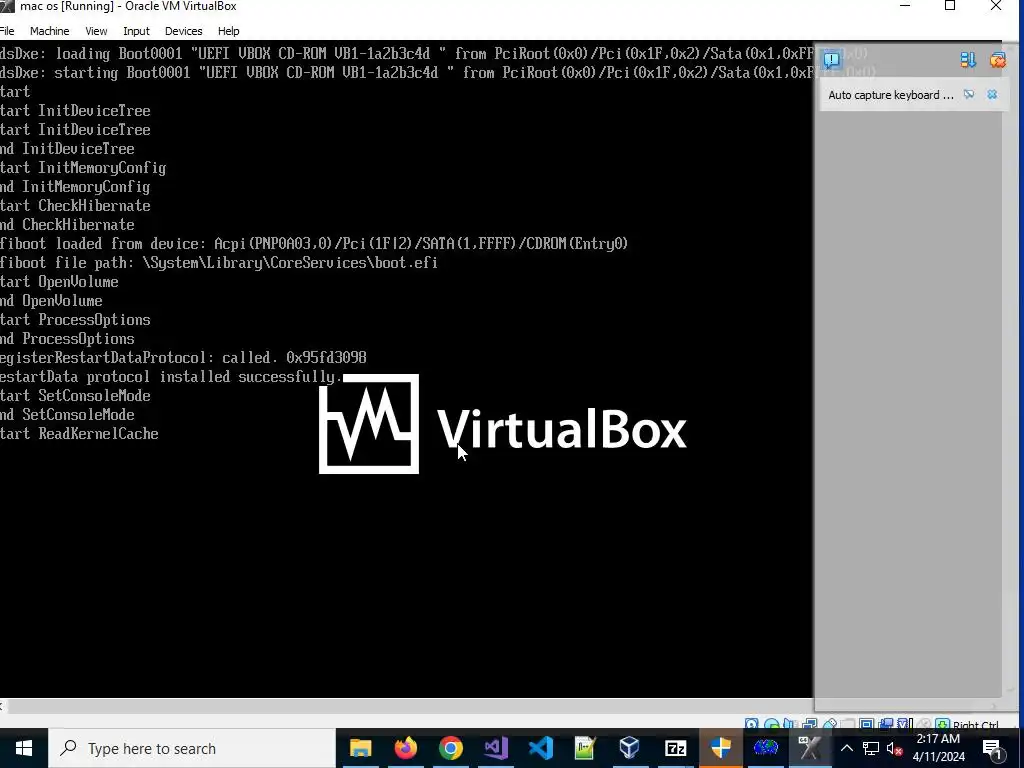This screenshot has height=768, width=1024.
Task: Open the notification center speech bubble icon
Action: pos(831,60)
